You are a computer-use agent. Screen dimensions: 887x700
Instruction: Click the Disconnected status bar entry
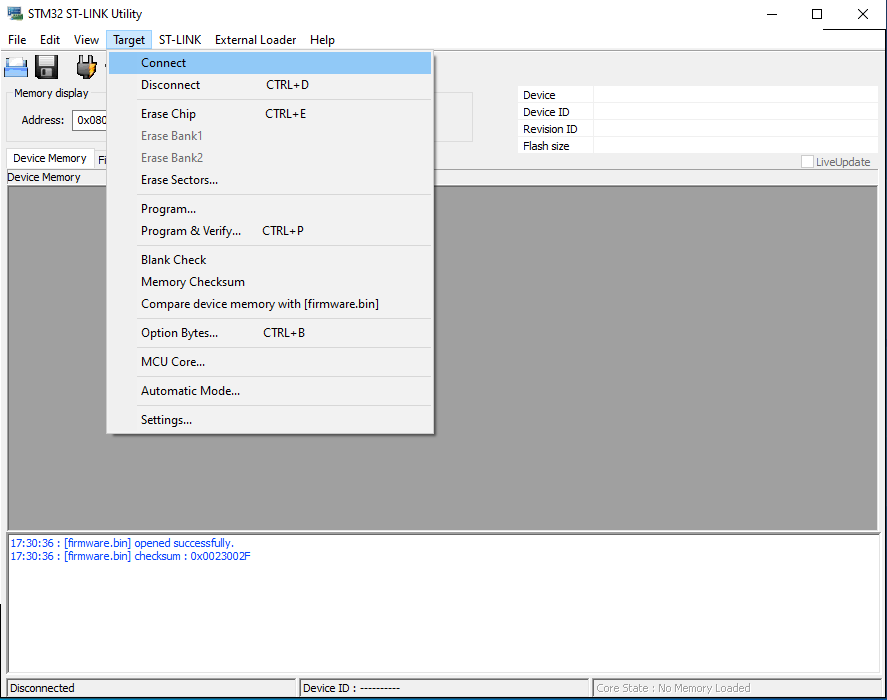(152, 688)
